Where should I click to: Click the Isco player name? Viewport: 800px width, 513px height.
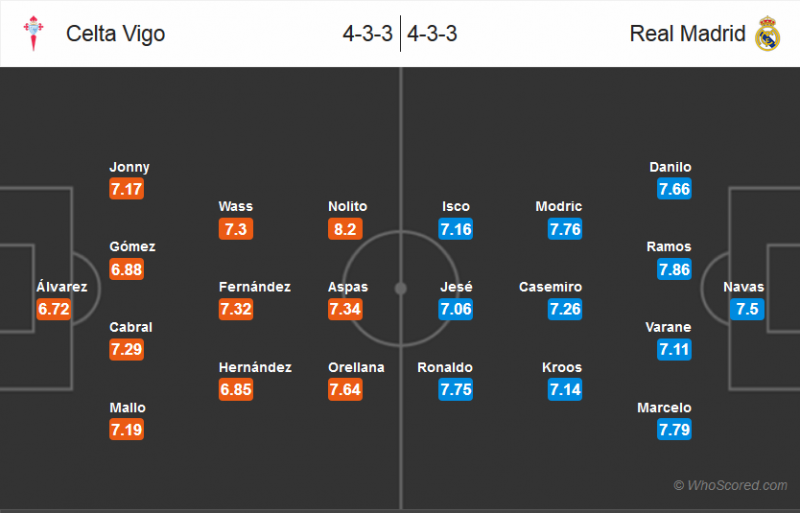[x=456, y=207]
